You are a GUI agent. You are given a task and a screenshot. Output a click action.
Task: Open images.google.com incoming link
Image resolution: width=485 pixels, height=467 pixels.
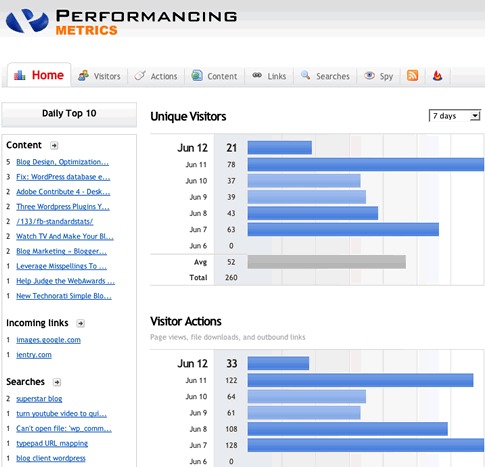point(48,340)
